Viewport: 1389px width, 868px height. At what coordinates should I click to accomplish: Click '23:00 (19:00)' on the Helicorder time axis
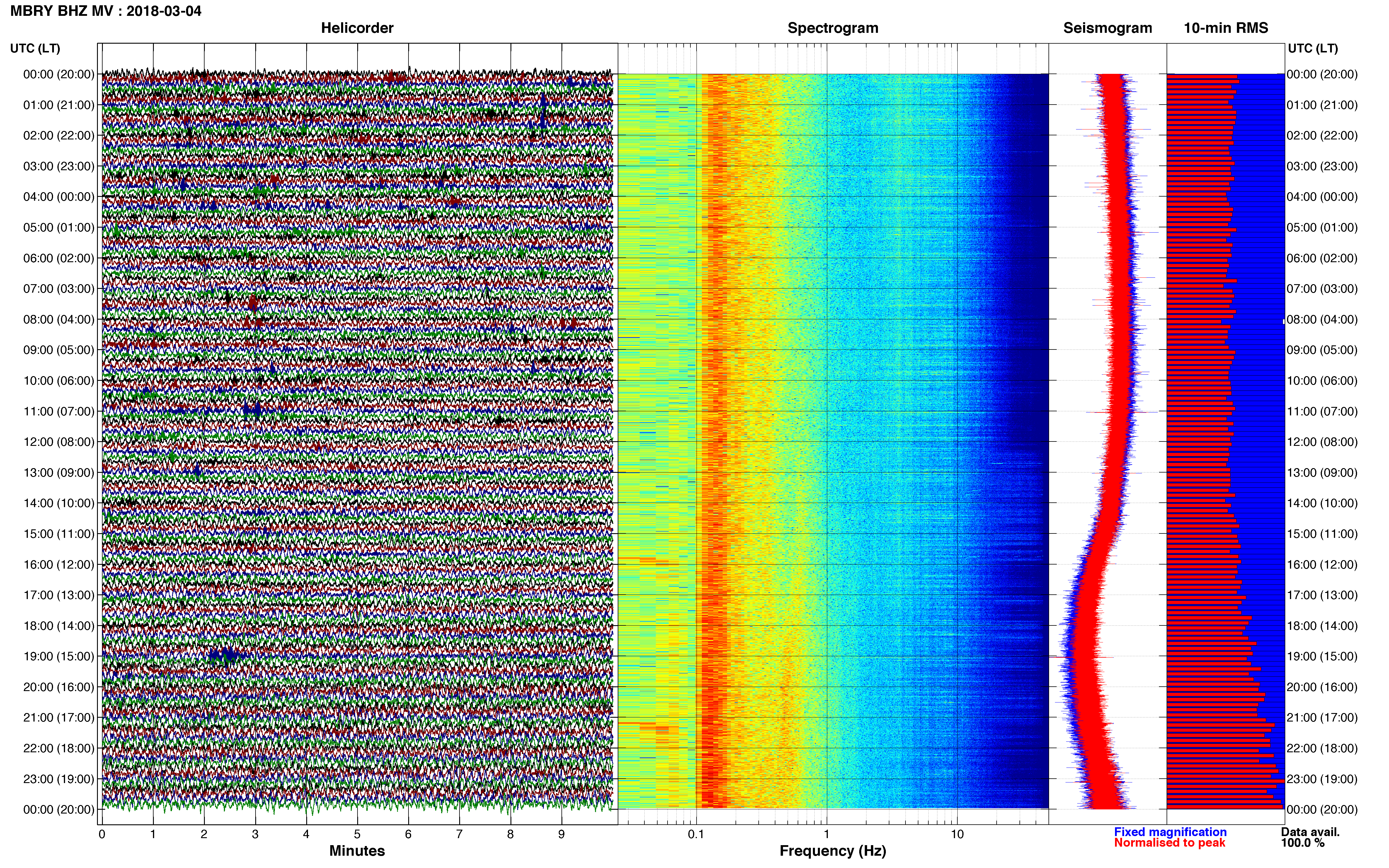tap(59, 779)
